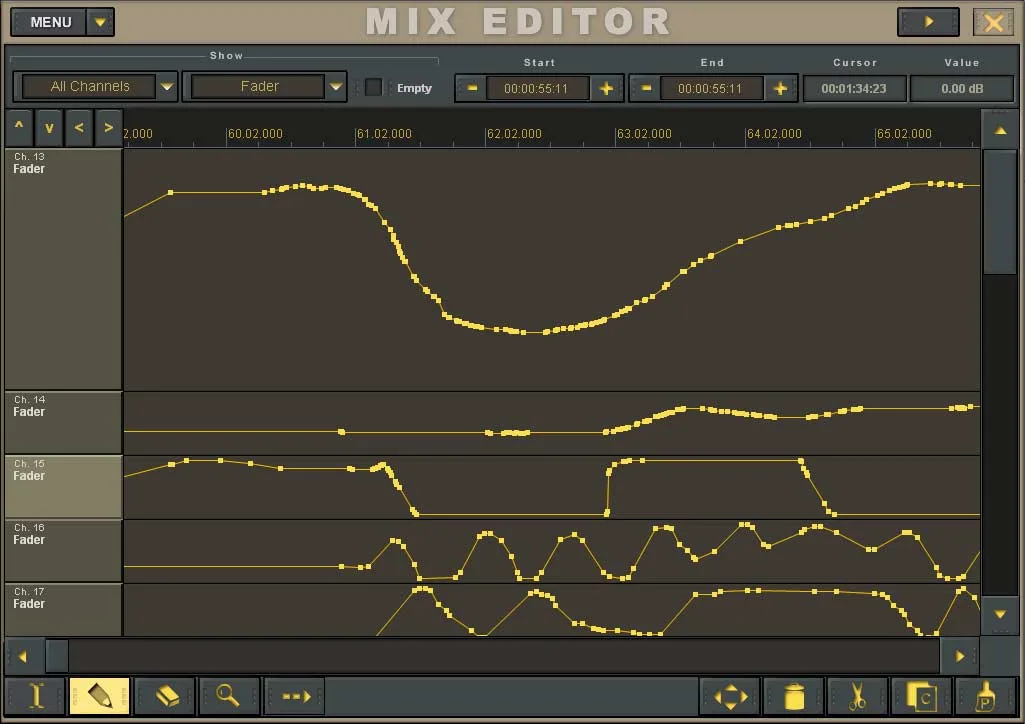The image size is (1025, 724).
Task: Close the Mix Editor window
Action: point(994,22)
